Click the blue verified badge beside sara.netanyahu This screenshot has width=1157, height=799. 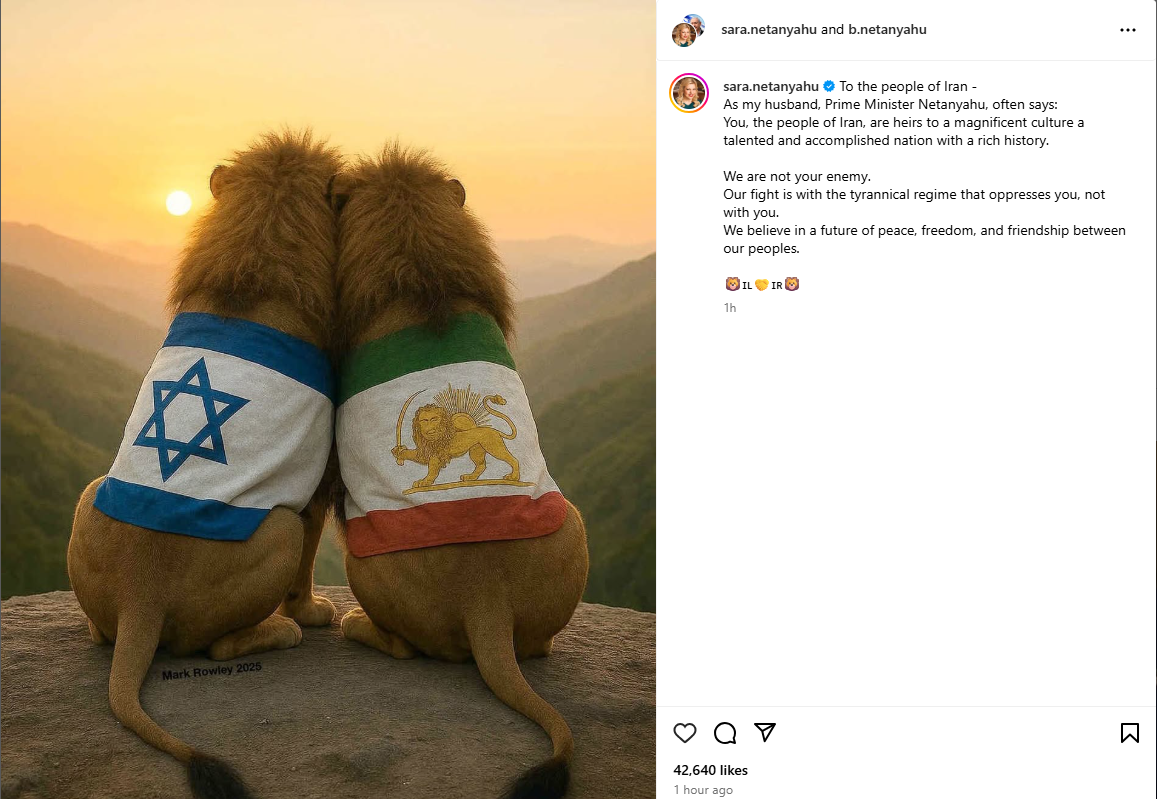click(829, 87)
